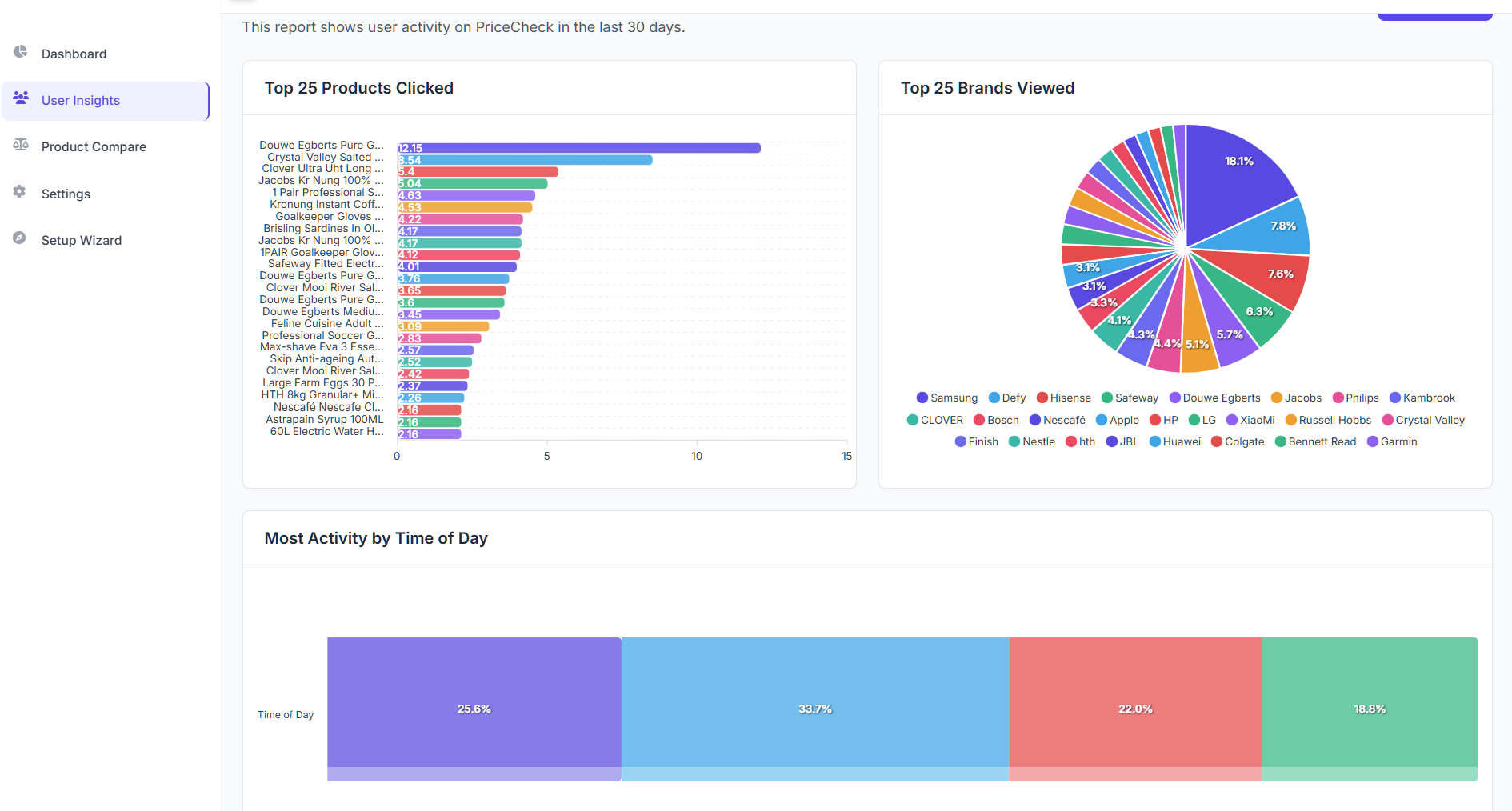1512x811 pixels.
Task: Click the hth legend entry
Action: pos(1081,441)
